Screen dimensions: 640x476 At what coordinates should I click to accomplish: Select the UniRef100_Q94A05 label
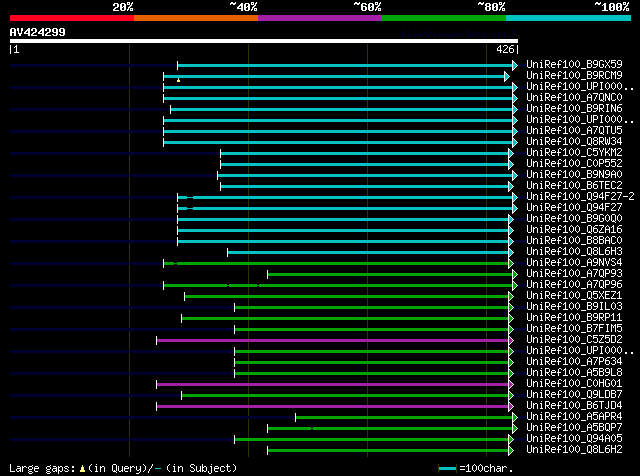[574, 439]
